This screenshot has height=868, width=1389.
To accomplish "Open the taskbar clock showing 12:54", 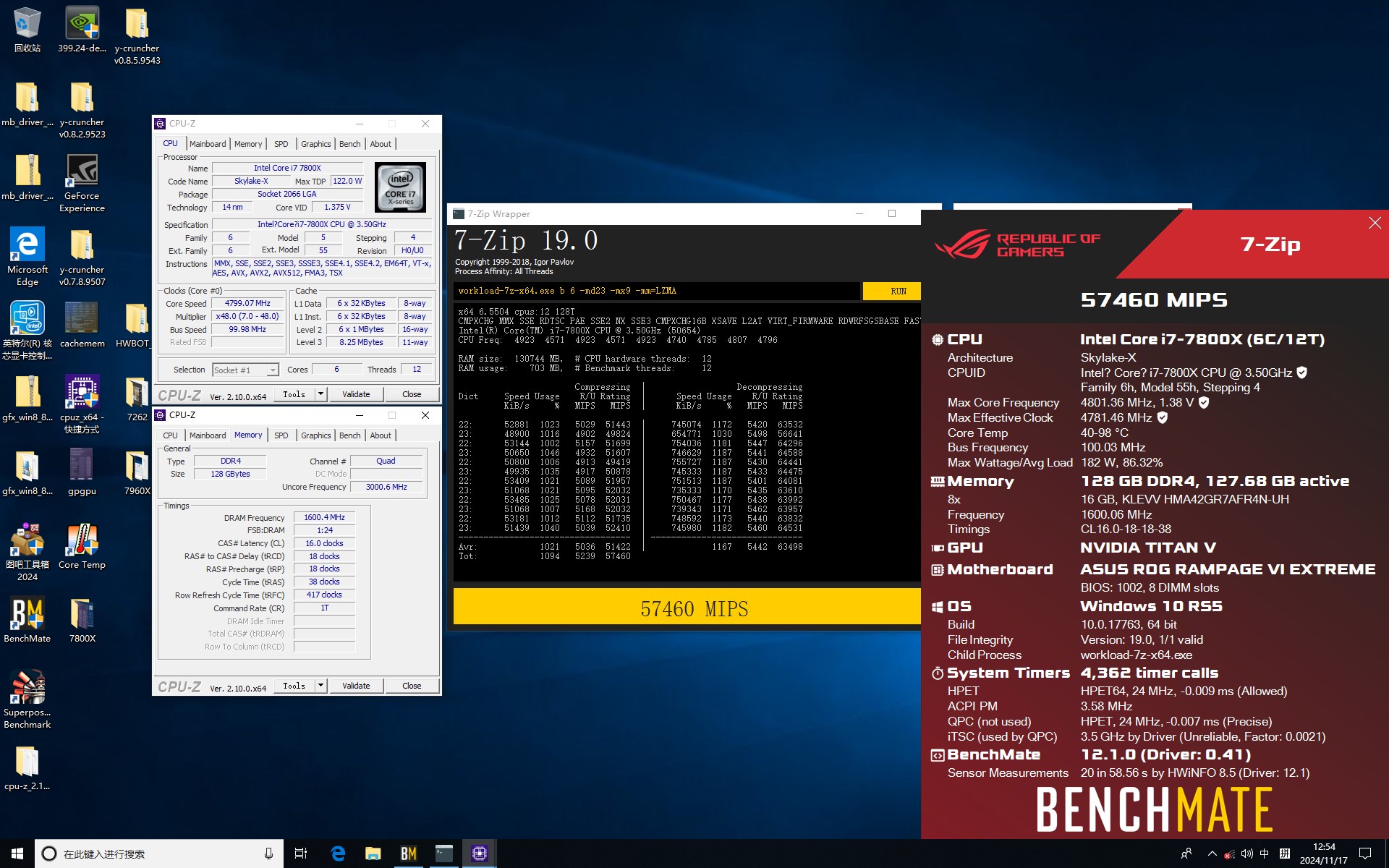I will coord(1323,854).
